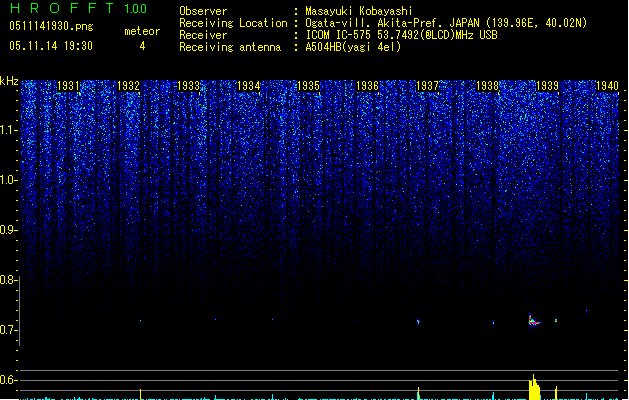Click the 0.6 frequency axis label
This screenshot has height=400, width=629.
pos(8,380)
